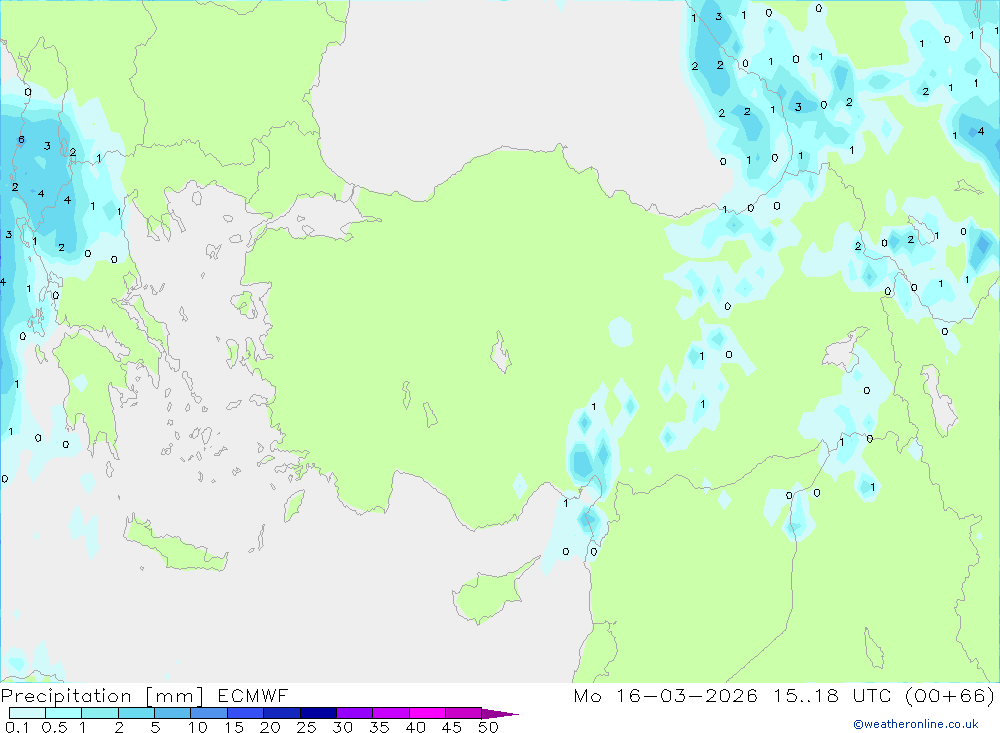The width and height of the screenshot is (1000, 733).
Task: Click the '40' legend scale label
Action: (416, 727)
